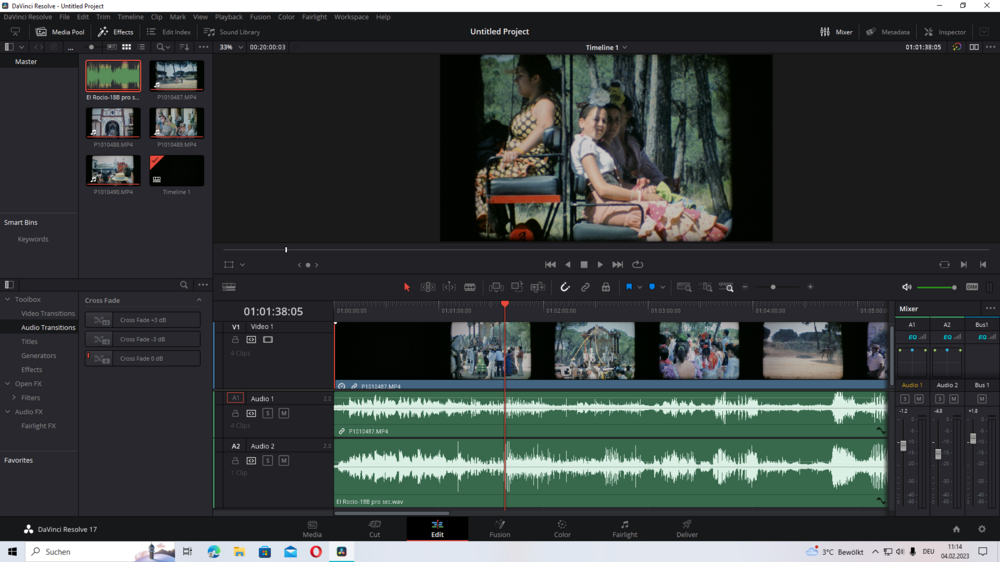Click the position lock padlock icon
The width and height of the screenshot is (1000, 562).
click(605, 287)
